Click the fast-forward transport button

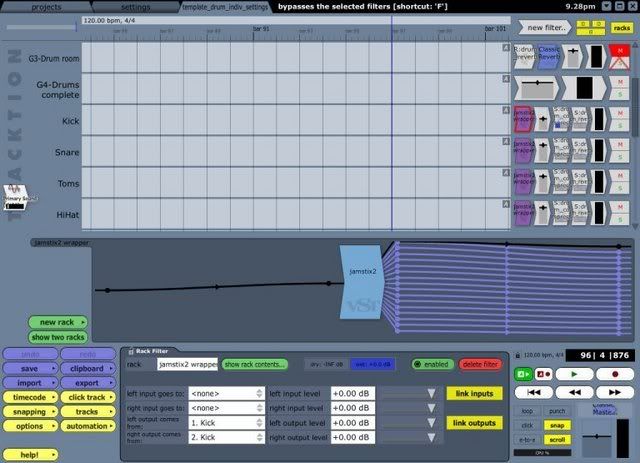click(x=614, y=392)
